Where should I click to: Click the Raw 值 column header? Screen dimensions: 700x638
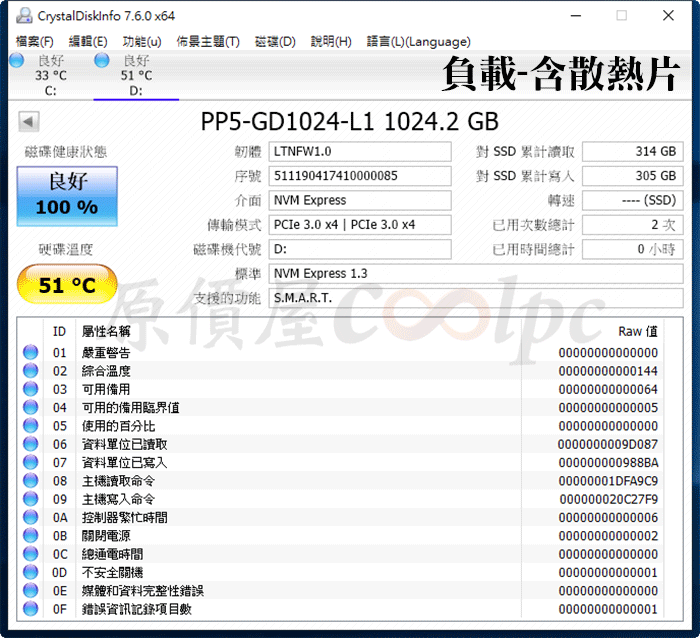coord(638,331)
